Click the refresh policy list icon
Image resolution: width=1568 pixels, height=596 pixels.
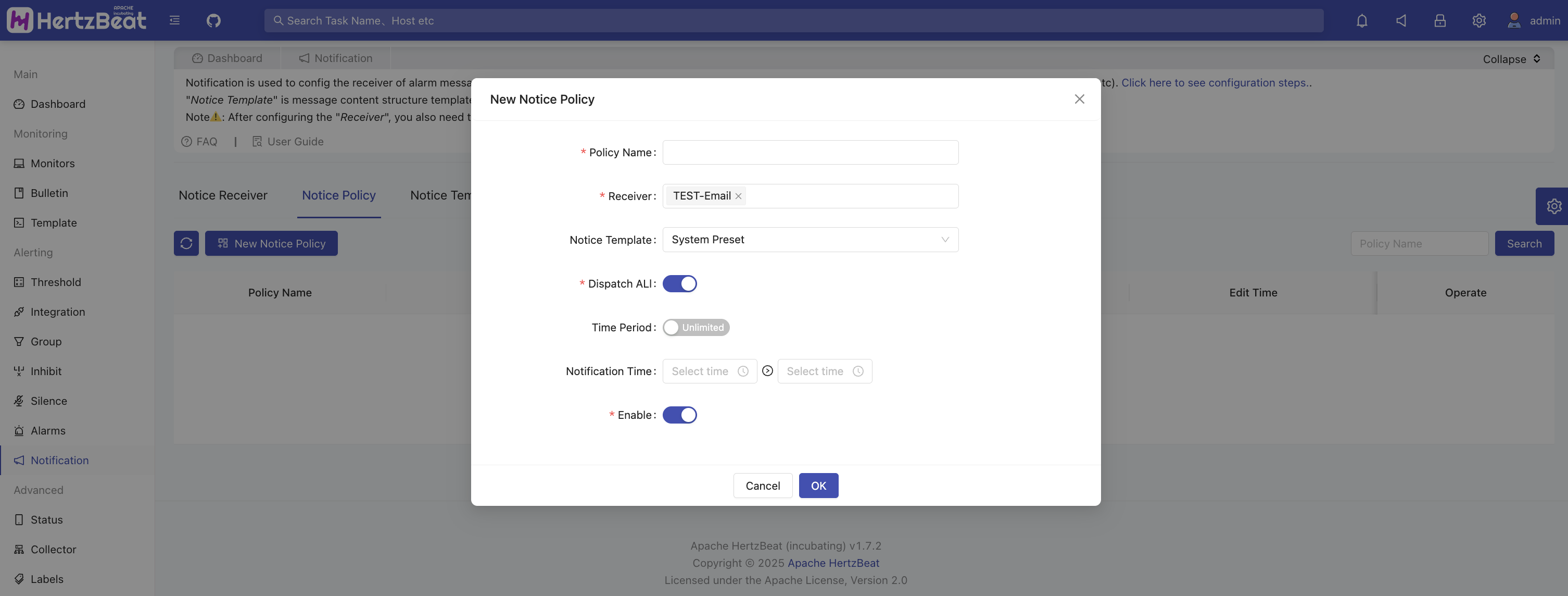pyautogui.click(x=186, y=243)
